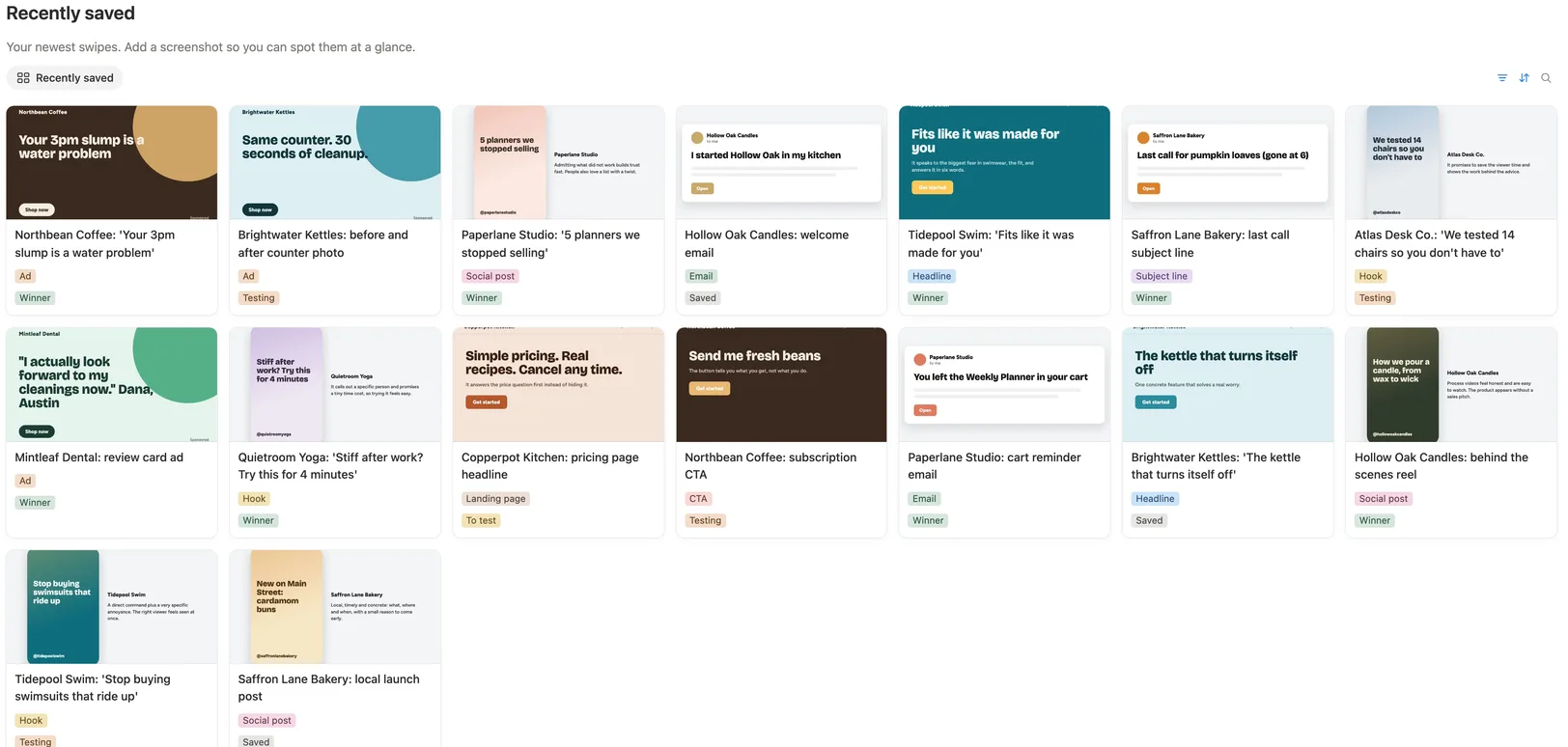
Task: Click the Winner tag on Mintleaf Dental card
Action: pos(35,503)
